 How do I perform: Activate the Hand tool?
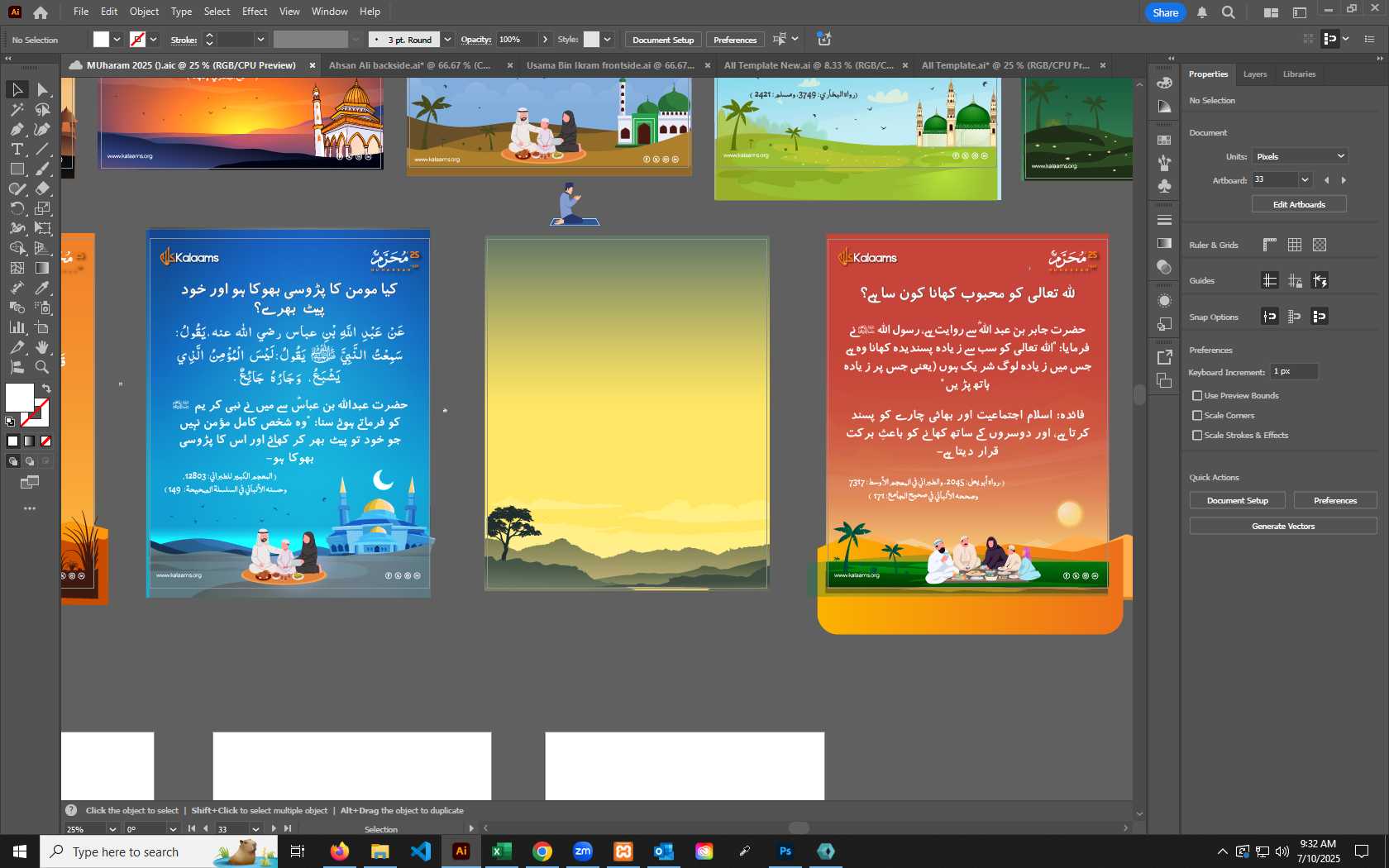coord(43,347)
